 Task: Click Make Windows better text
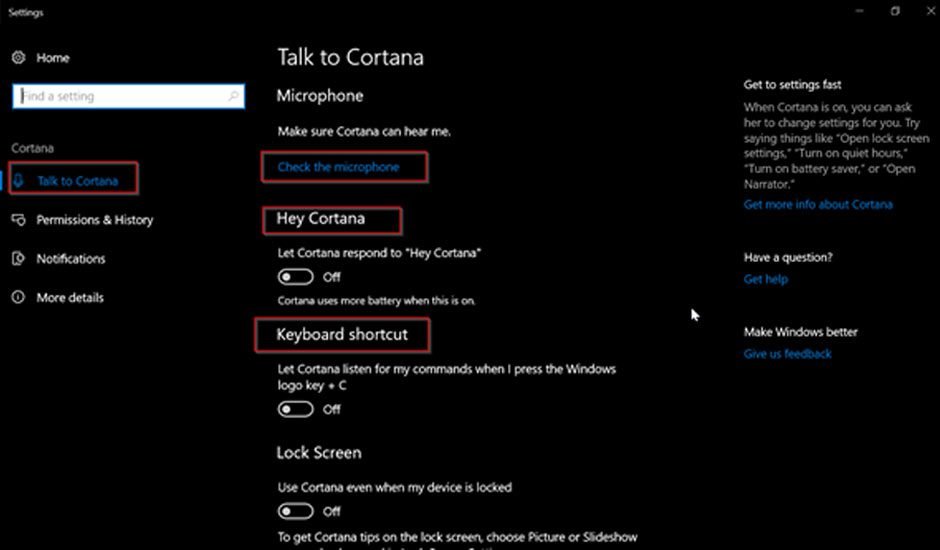[x=800, y=332]
